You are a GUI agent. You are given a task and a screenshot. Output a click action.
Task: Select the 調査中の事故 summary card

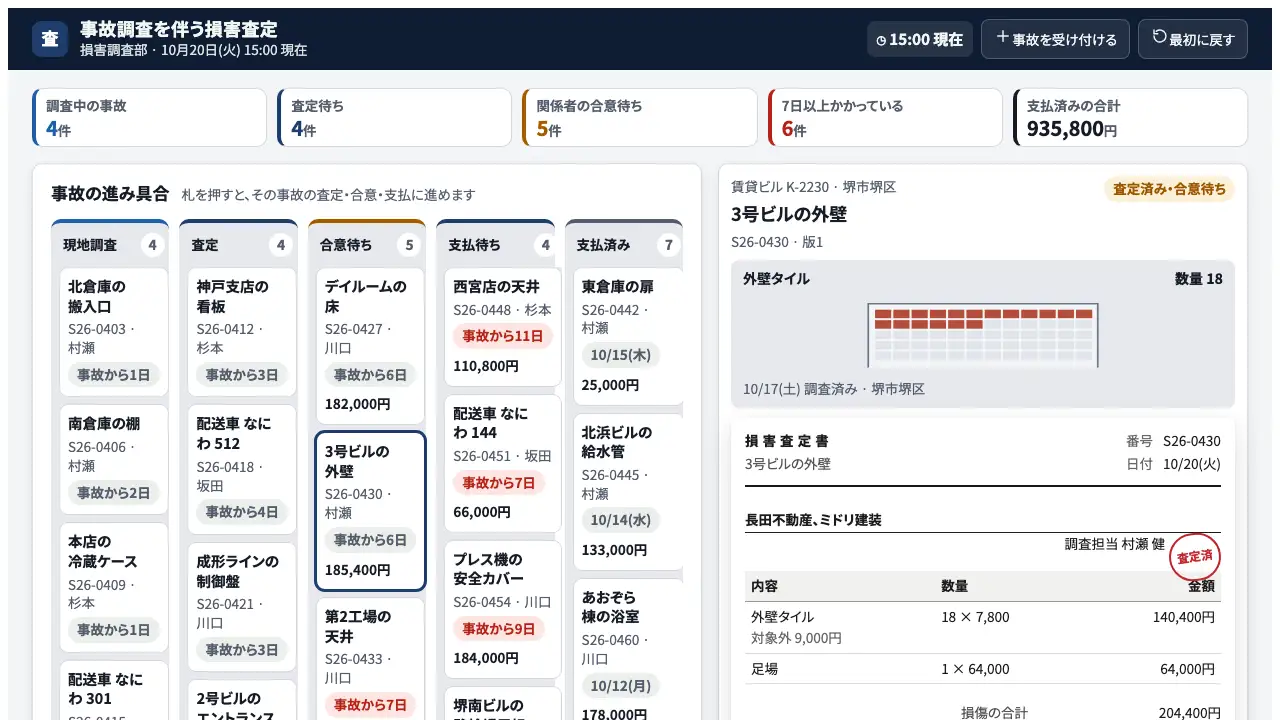[x=150, y=117]
